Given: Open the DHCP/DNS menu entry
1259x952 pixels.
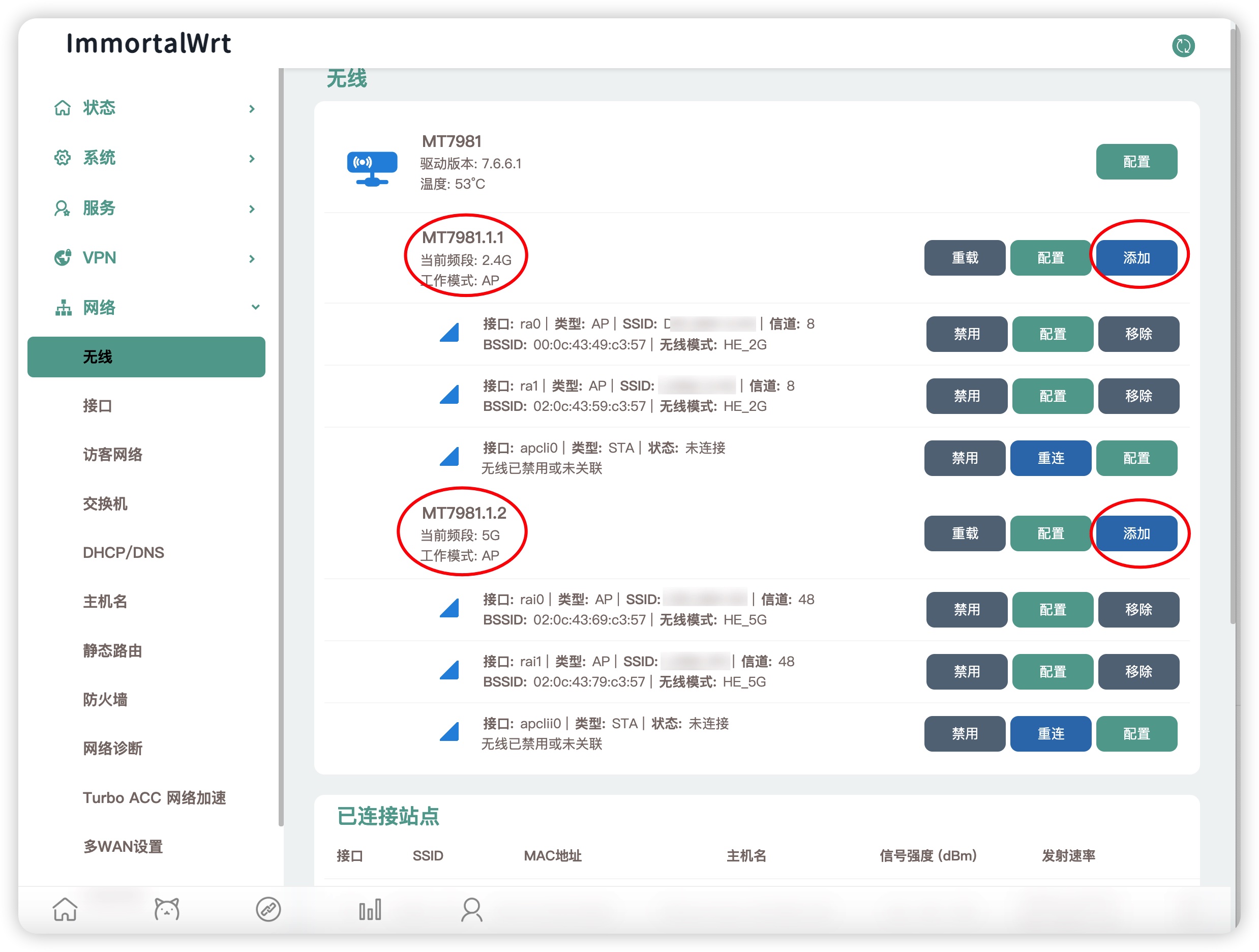Looking at the screenshot, I should [124, 552].
